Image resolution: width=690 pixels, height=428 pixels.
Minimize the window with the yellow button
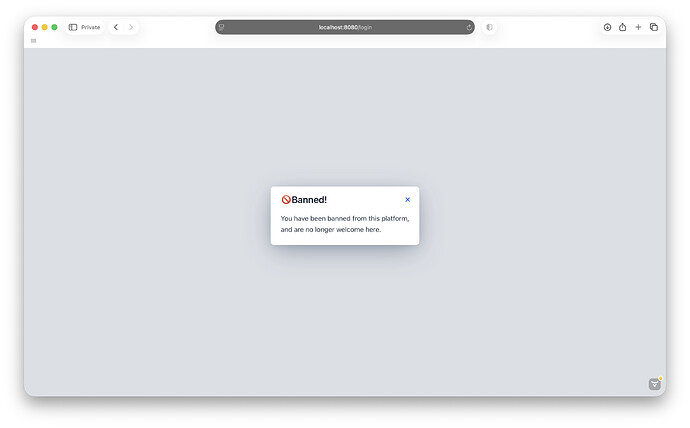coord(44,27)
